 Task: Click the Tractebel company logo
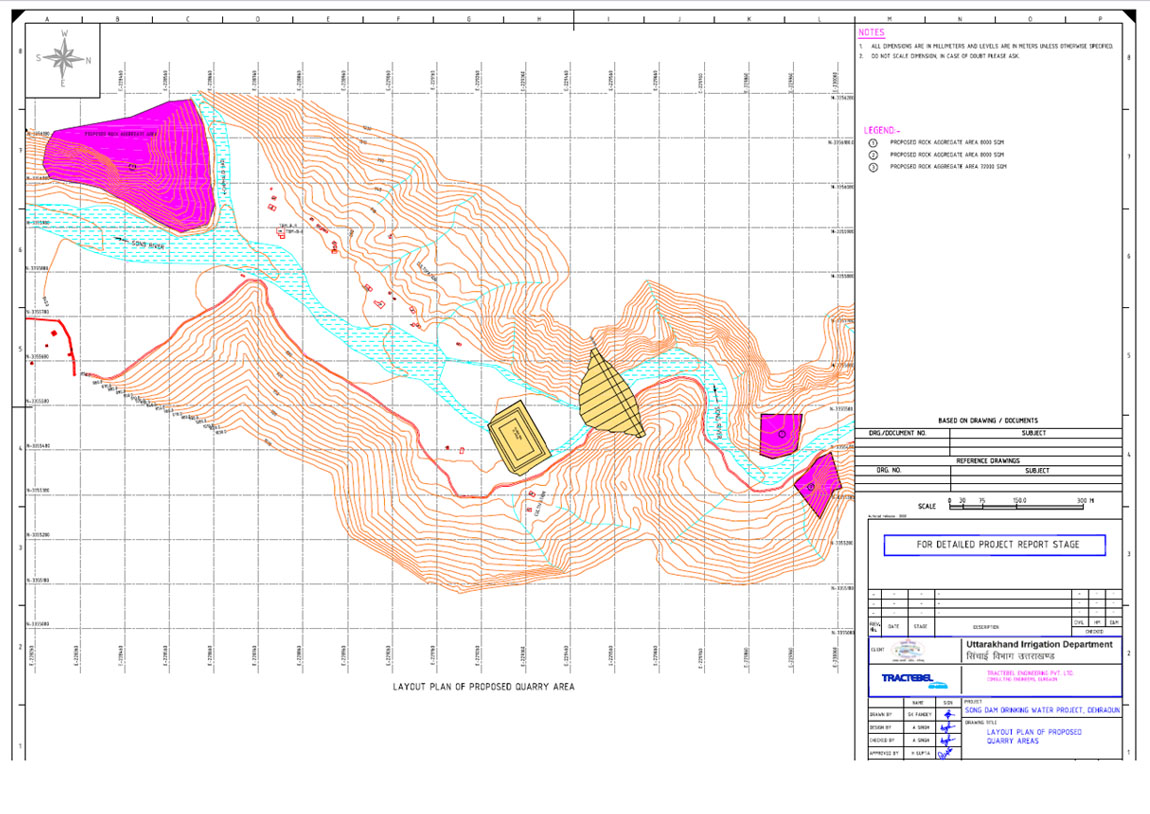click(909, 679)
